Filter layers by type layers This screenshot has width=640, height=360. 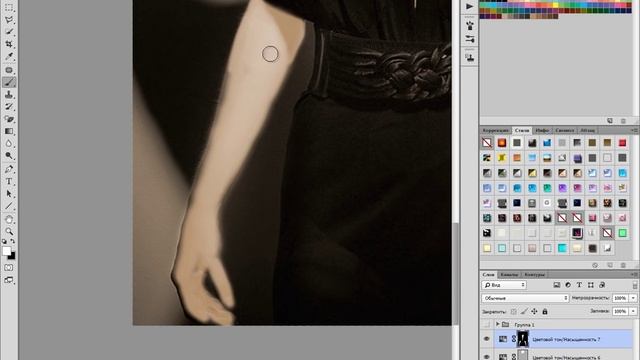tap(579, 285)
